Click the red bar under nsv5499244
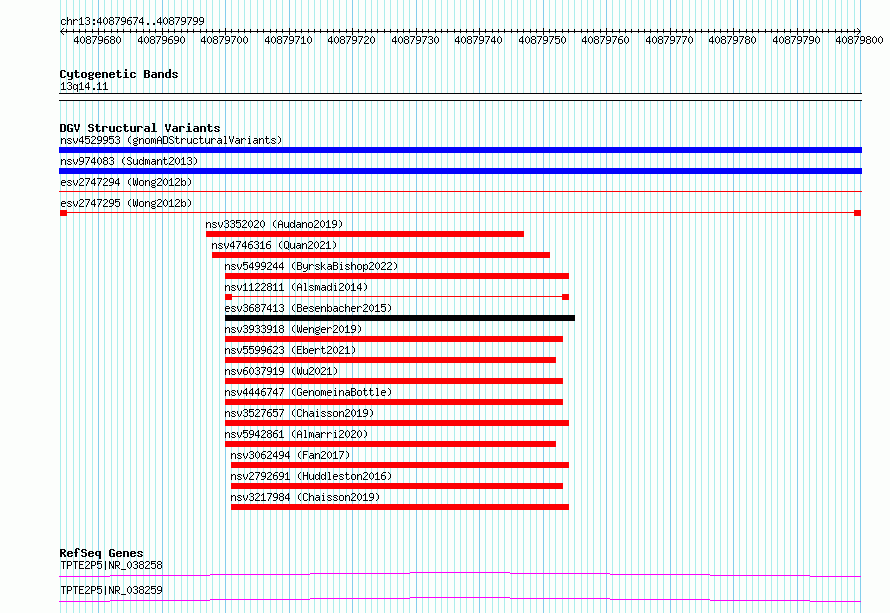 point(397,276)
